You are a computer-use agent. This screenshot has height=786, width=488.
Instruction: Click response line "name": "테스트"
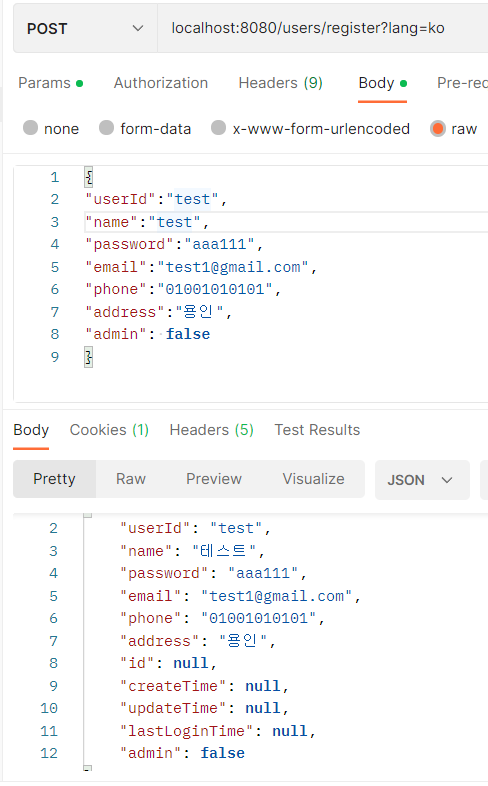tap(192, 551)
